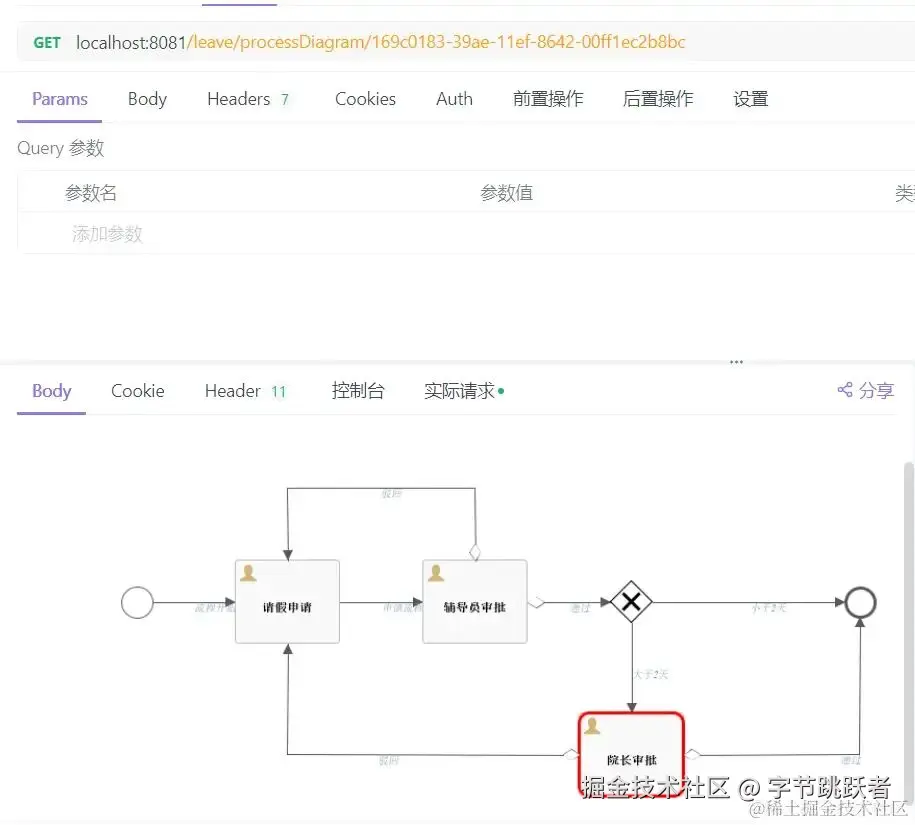Open the GET method dropdown
The height and width of the screenshot is (825, 915).
(x=45, y=43)
